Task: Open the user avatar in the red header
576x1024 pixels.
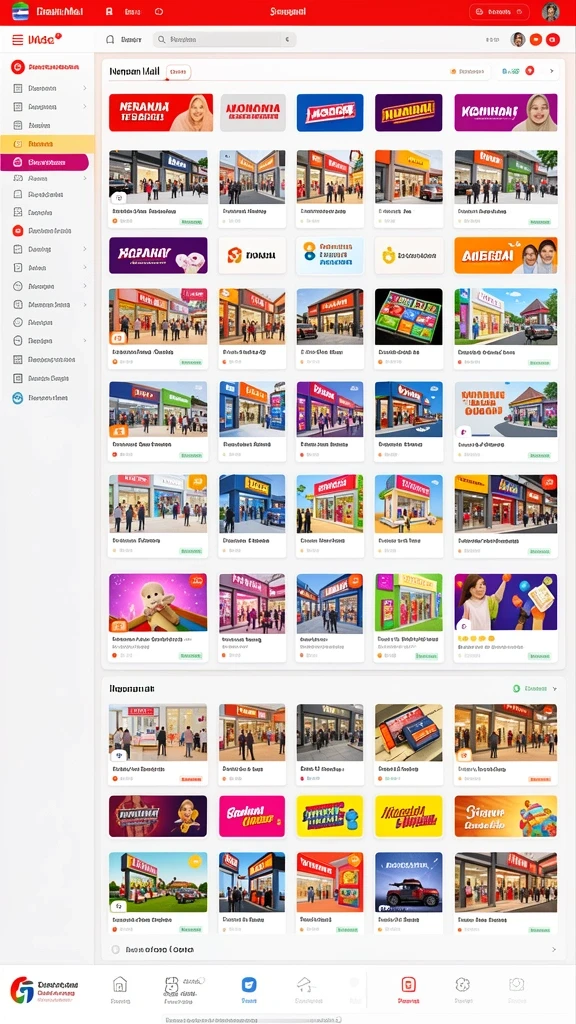Action: pyautogui.click(x=551, y=12)
